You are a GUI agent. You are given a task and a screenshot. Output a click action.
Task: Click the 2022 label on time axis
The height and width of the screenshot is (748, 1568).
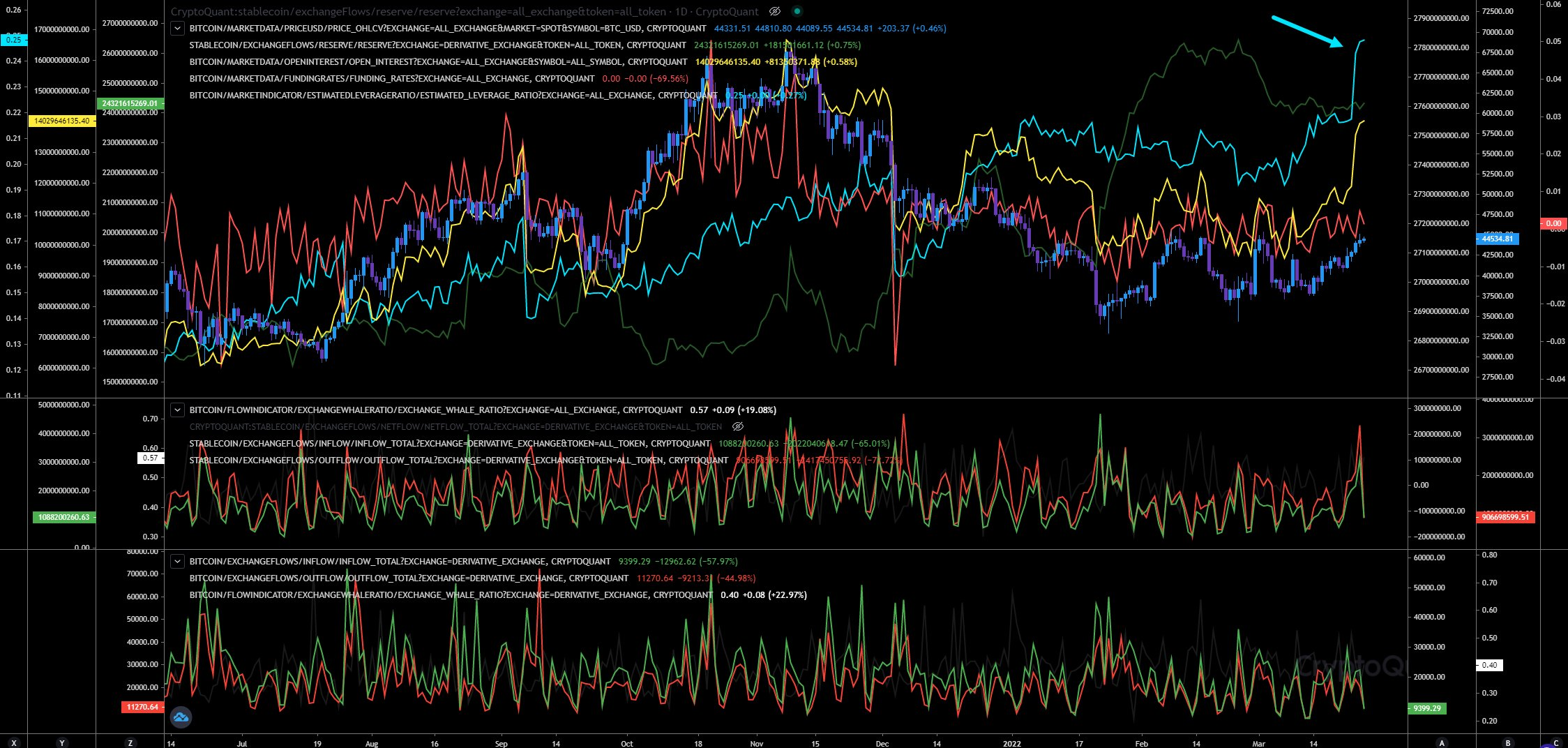point(1012,744)
